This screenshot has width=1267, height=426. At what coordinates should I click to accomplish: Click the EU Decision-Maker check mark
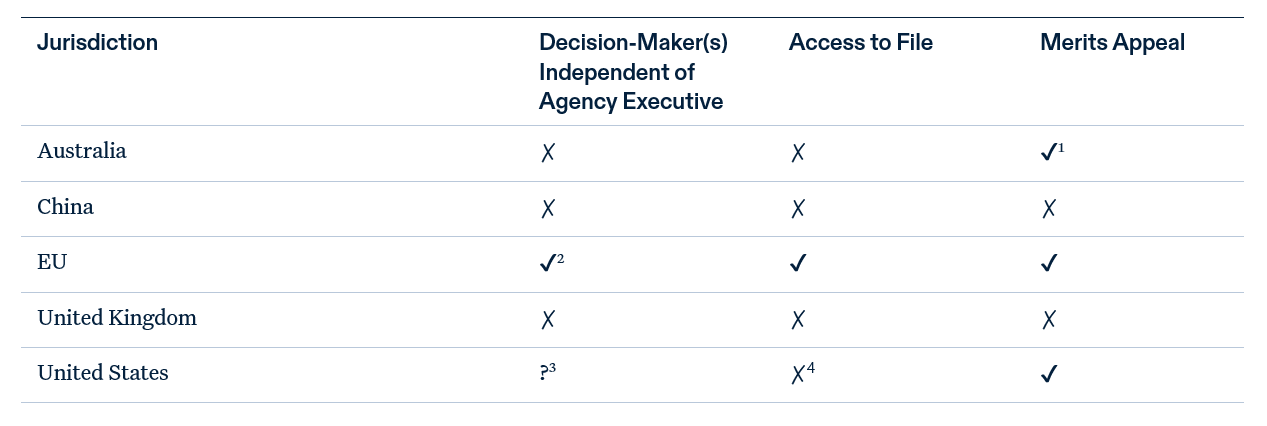[x=547, y=264]
